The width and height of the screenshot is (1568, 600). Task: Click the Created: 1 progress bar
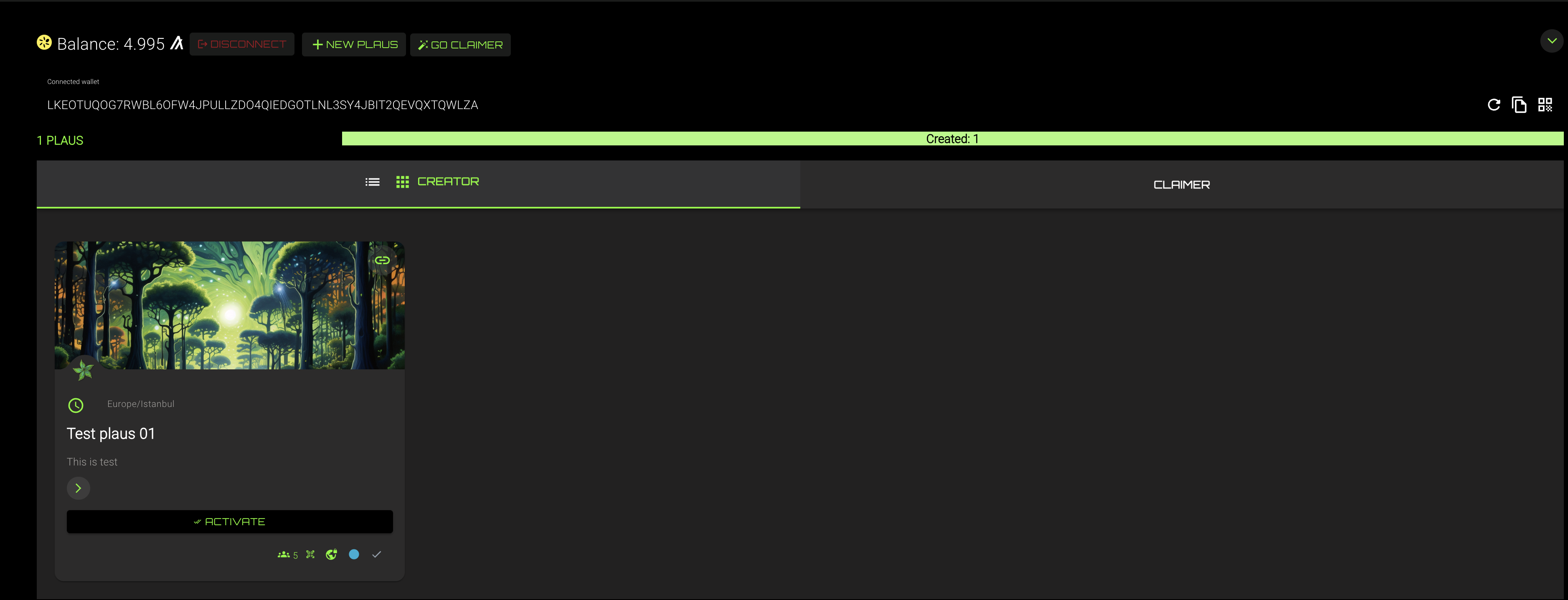tap(952, 139)
